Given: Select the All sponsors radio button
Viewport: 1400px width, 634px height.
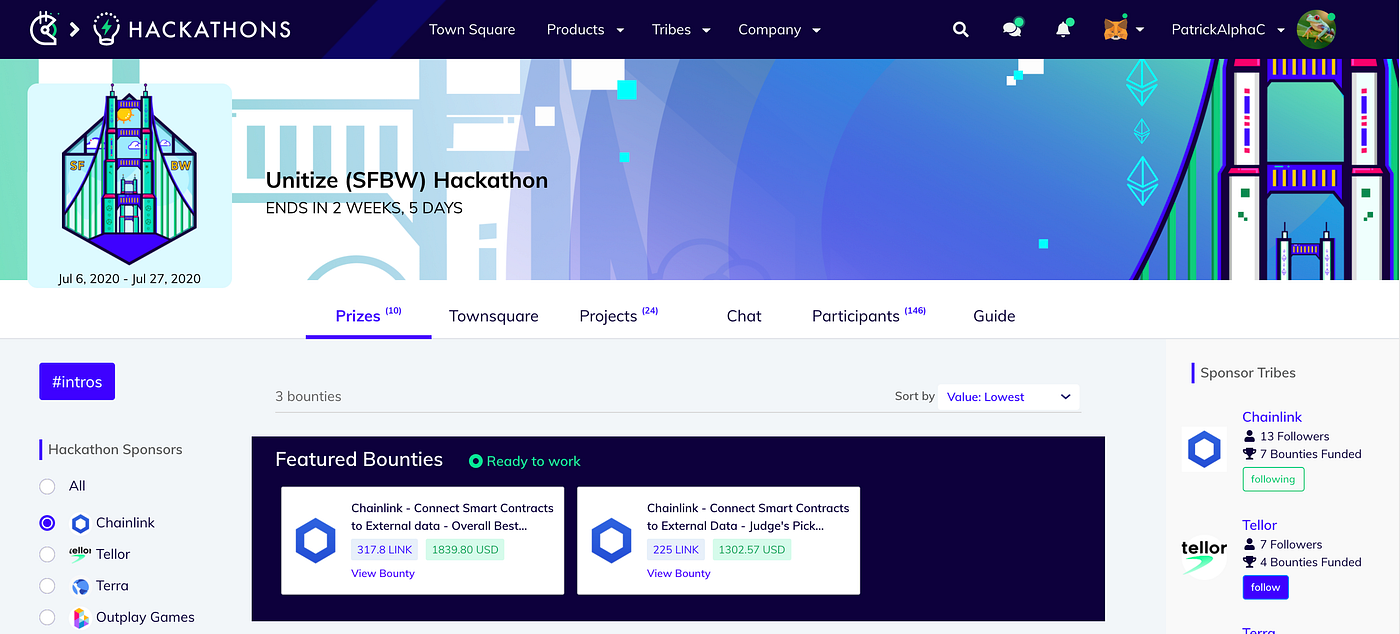Looking at the screenshot, I should click(47, 486).
